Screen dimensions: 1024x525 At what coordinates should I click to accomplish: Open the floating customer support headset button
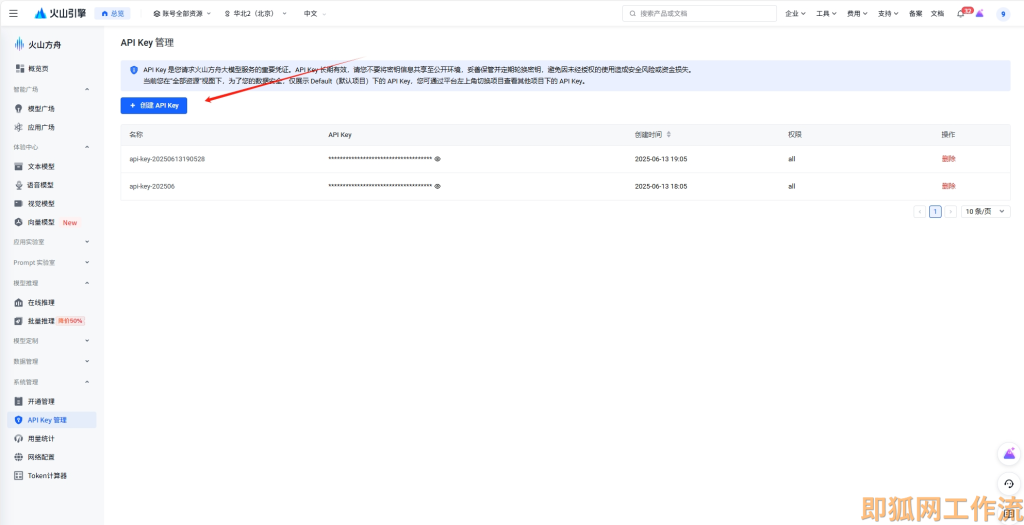click(x=1010, y=484)
